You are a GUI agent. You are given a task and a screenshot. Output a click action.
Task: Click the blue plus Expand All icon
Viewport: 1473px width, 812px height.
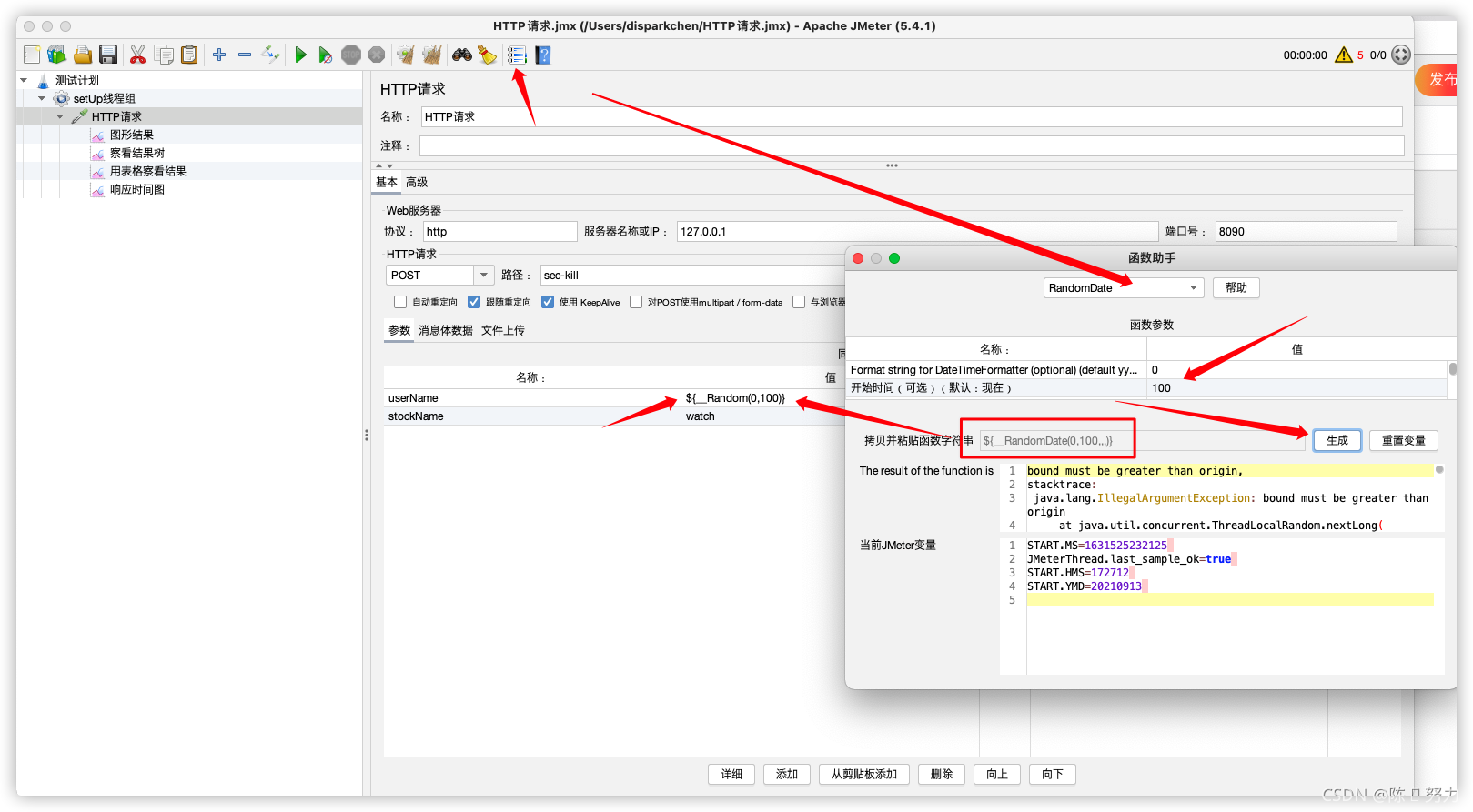(x=219, y=55)
